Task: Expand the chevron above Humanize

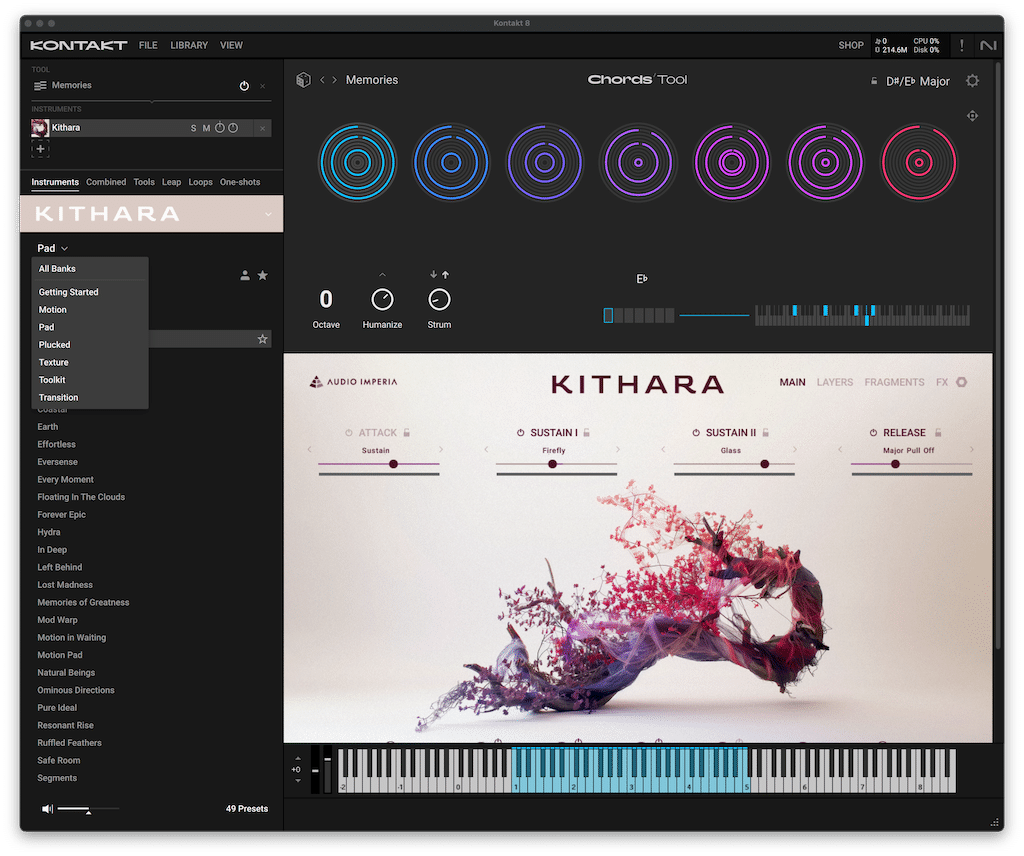Action: click(382, 275)
